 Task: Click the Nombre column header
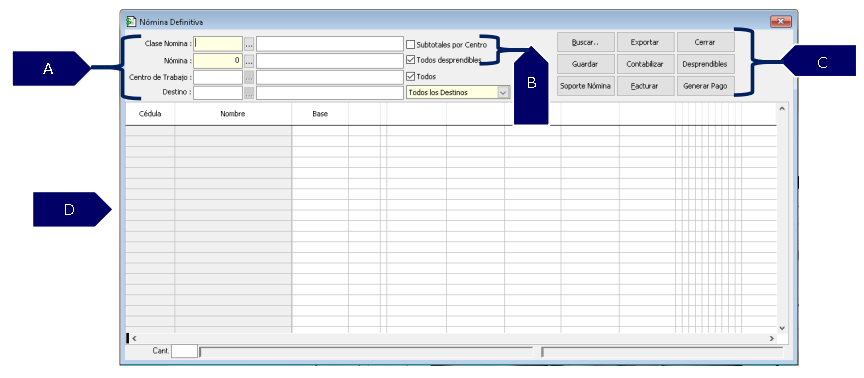point(233,114)
